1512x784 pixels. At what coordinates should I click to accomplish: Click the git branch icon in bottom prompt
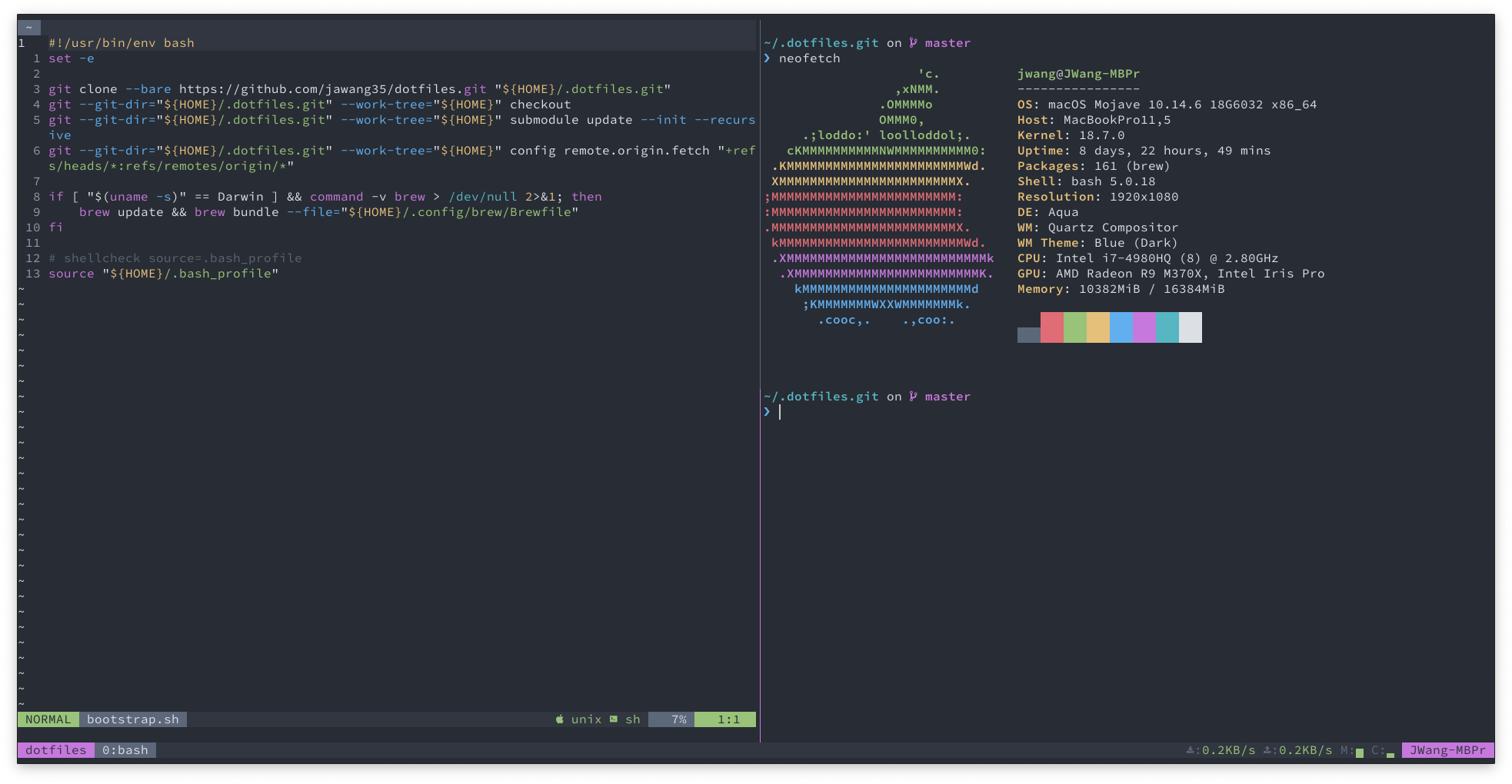click(913, 397)
